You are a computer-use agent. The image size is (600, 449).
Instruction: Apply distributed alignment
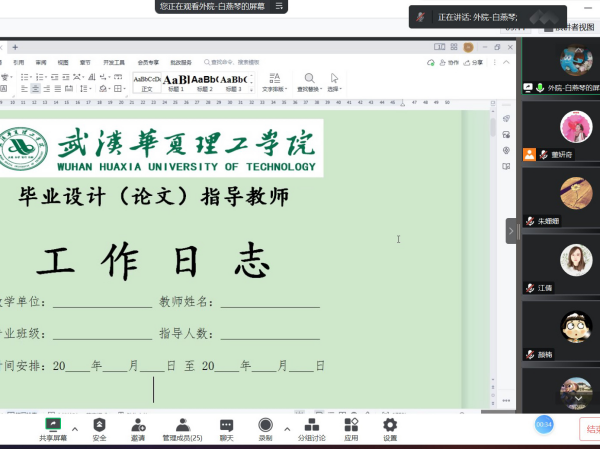tap(69, 89)
